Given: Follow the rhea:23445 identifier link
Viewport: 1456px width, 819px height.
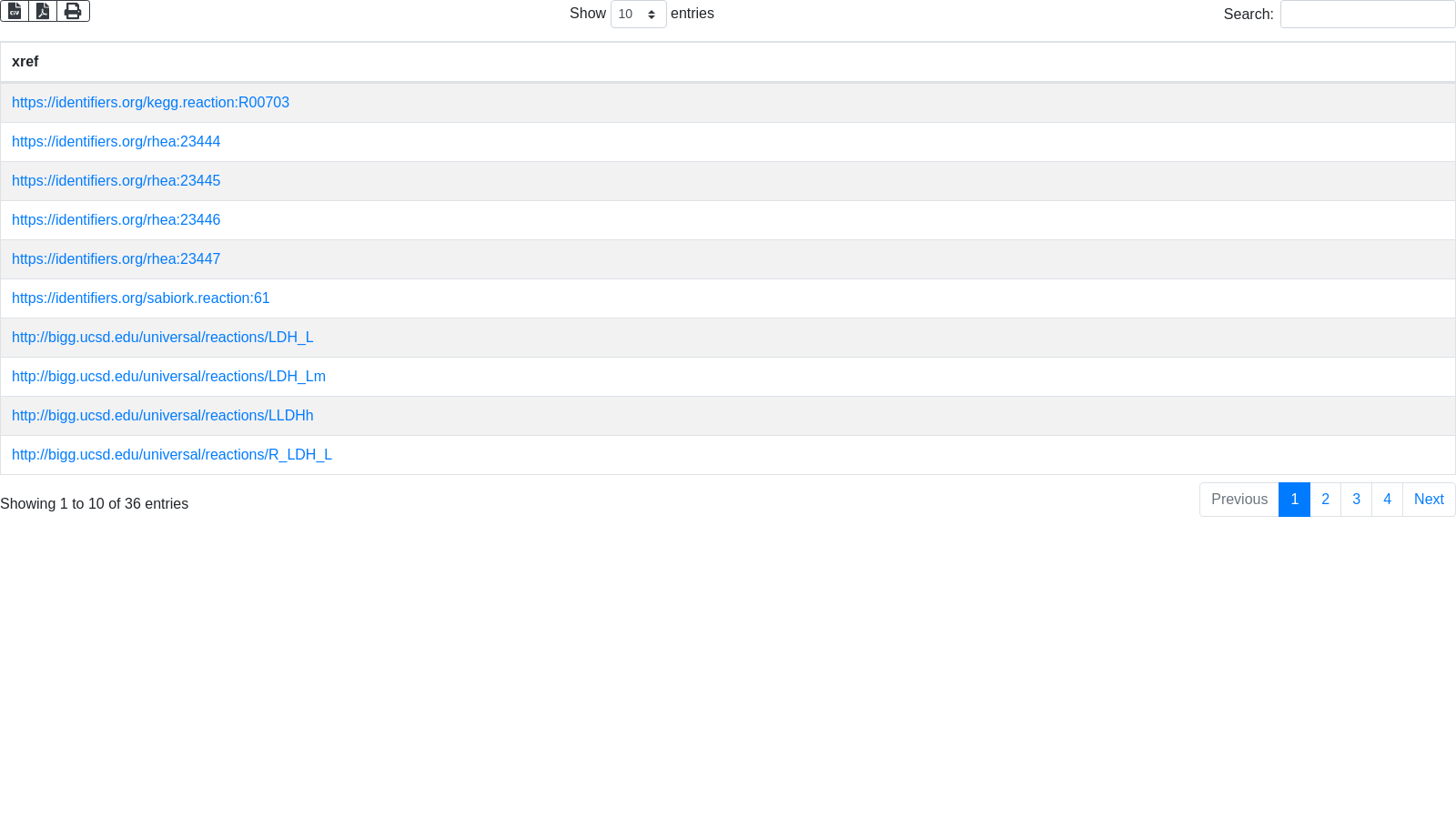Looking at the screenshot, I should [116, 181].
